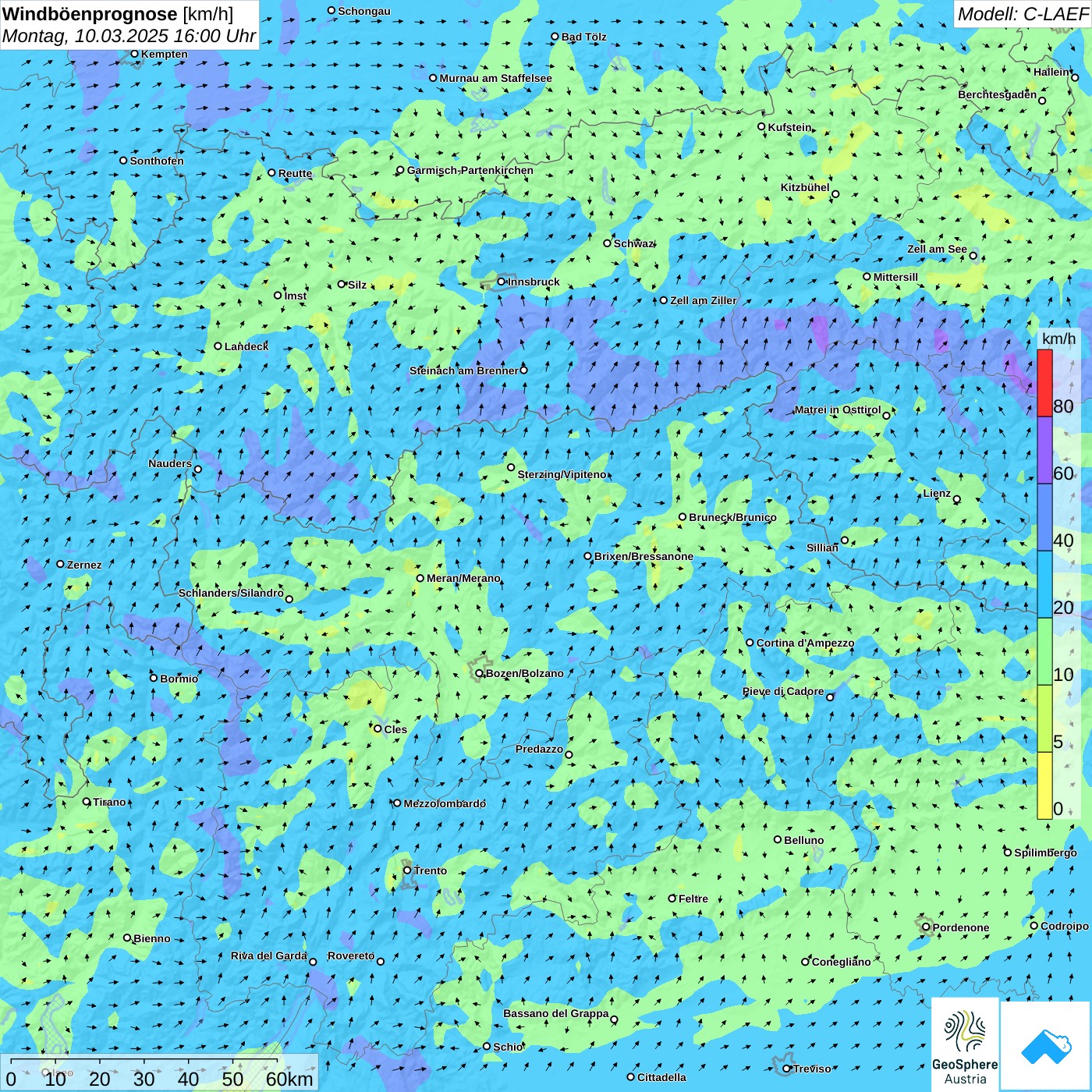Click the Bozen/Bolzano city marker
This screenshot has height=1092, width=1092.
[x=480, y=673]
